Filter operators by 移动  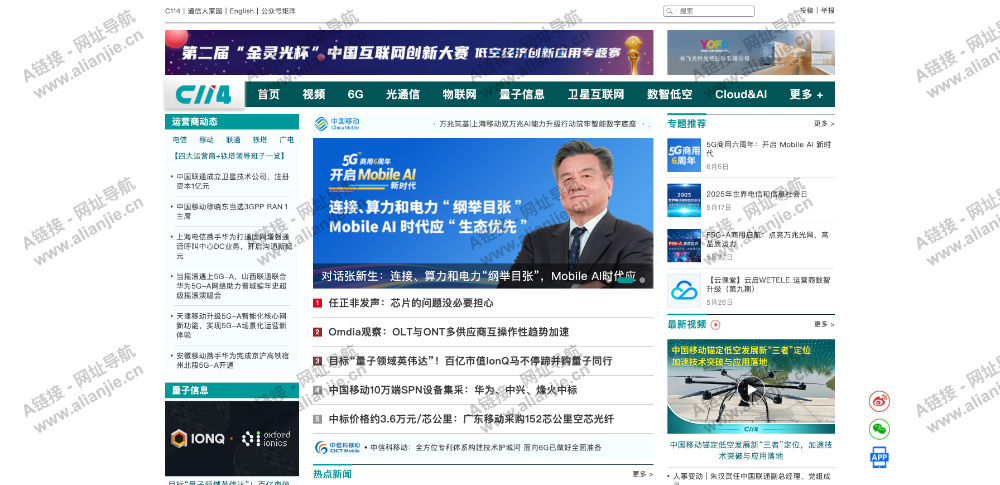click(x=207, y=140)
